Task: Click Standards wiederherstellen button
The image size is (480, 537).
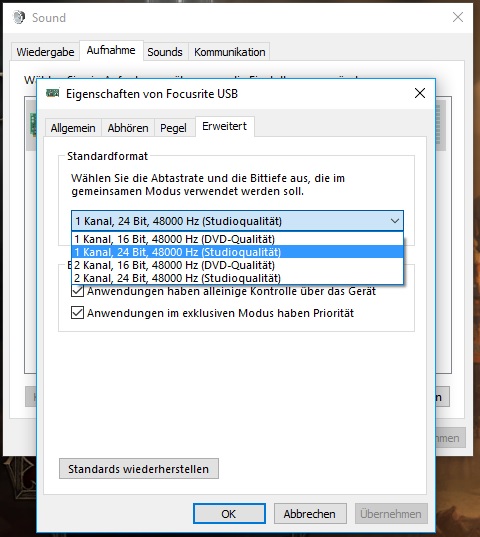Action: [139, 469]
